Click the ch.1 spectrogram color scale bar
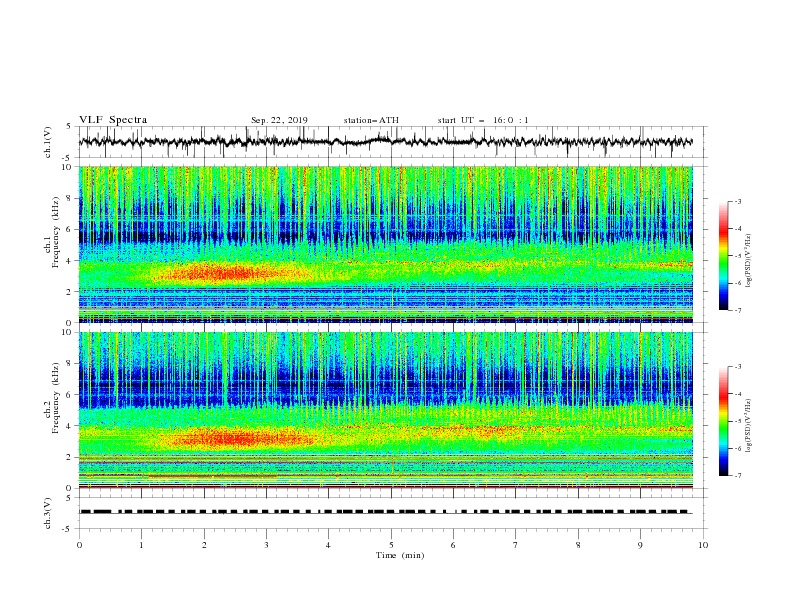The image size is (792, 612). (x=723, y=255)
